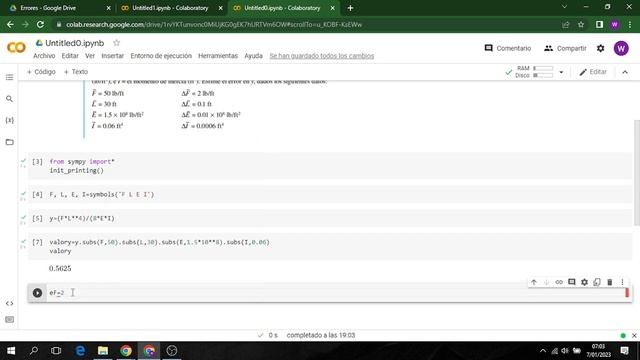Select the valory substitution code cell
This screenshot has height=360, width=640.
(330, 247)
